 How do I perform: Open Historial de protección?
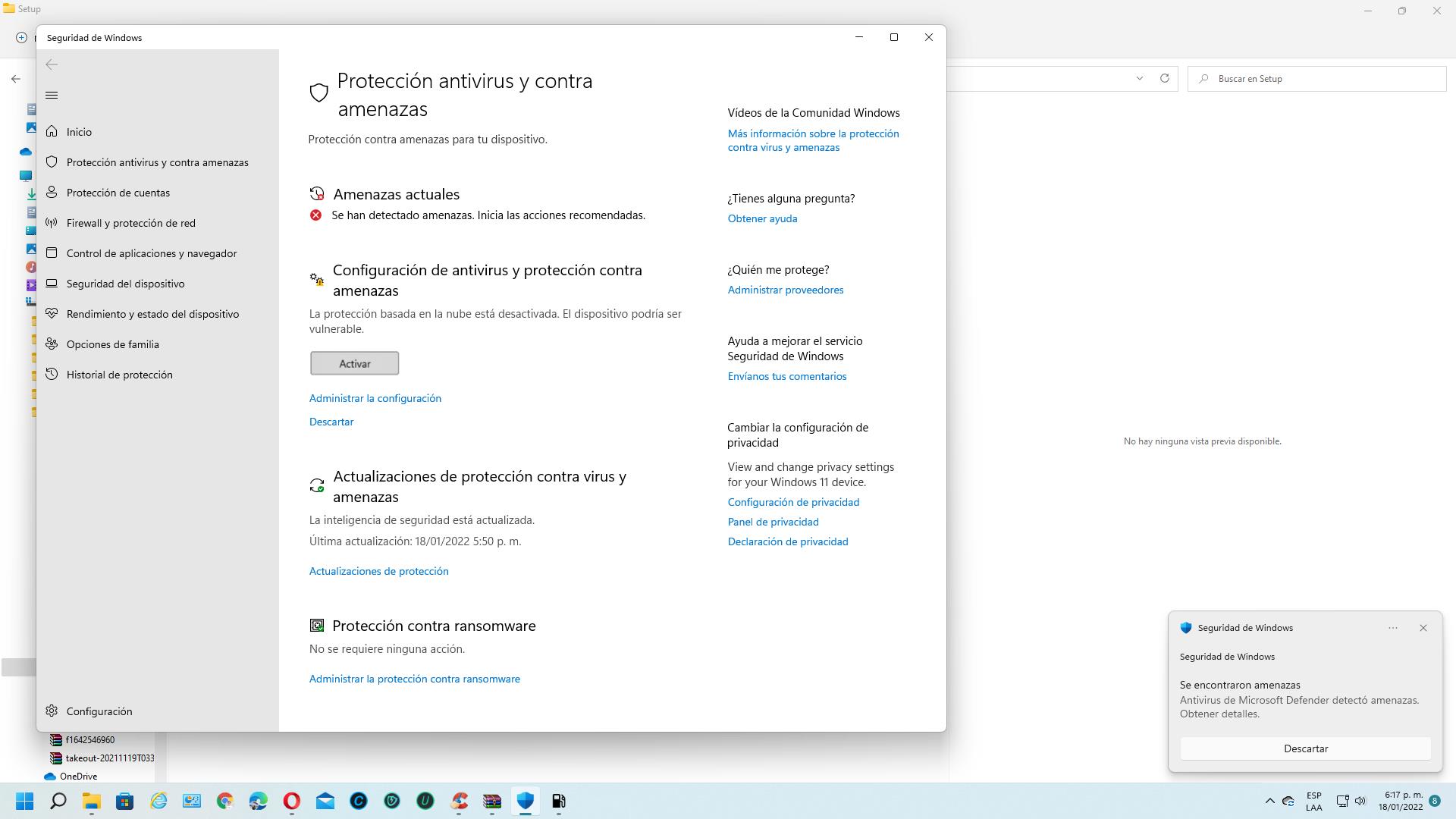[119, 375]
